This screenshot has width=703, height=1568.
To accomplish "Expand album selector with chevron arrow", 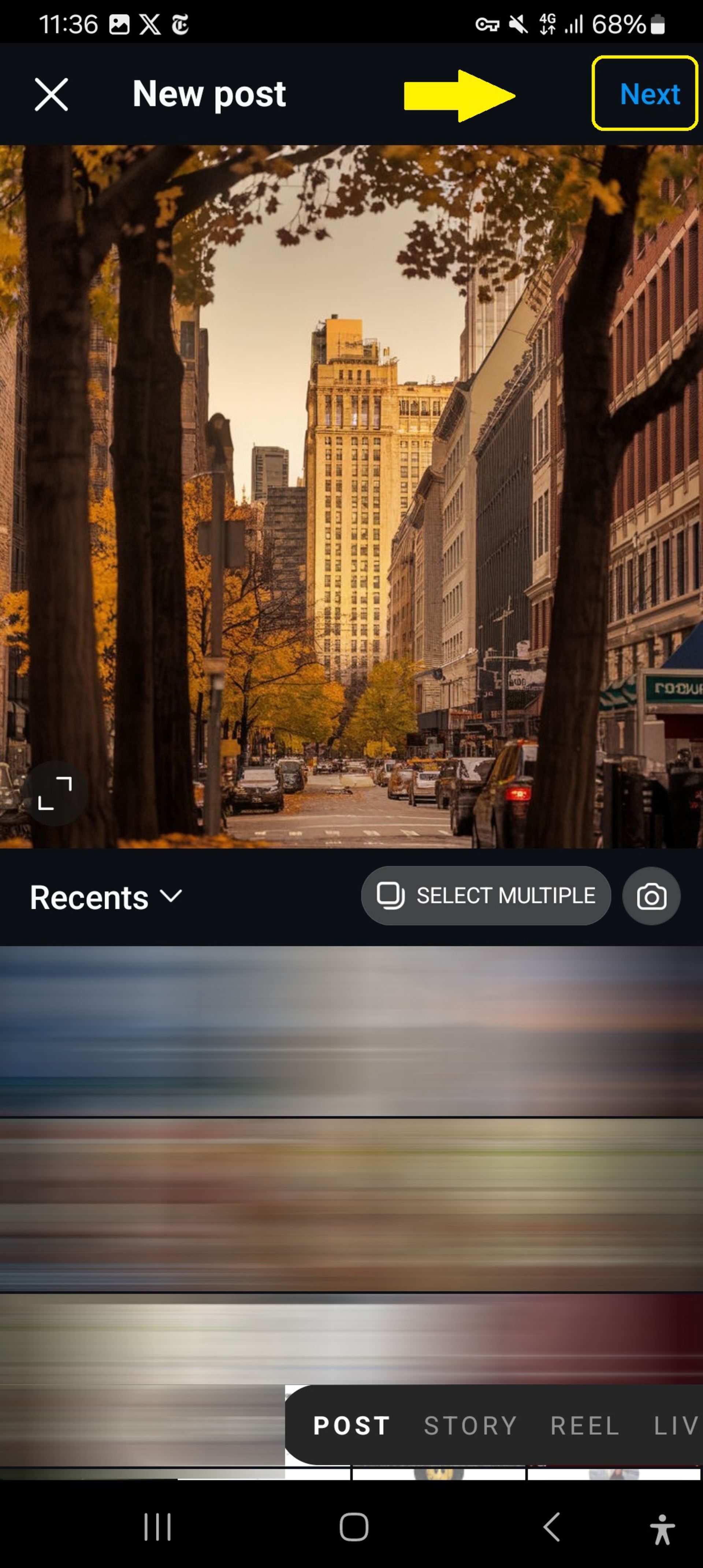I will (x=106, y=896).
